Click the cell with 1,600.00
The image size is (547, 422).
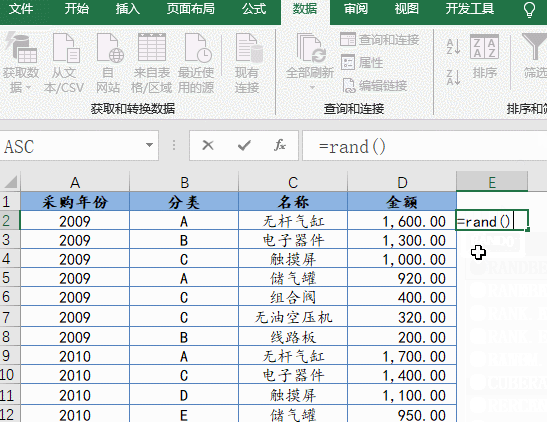(x=402, y=221)
